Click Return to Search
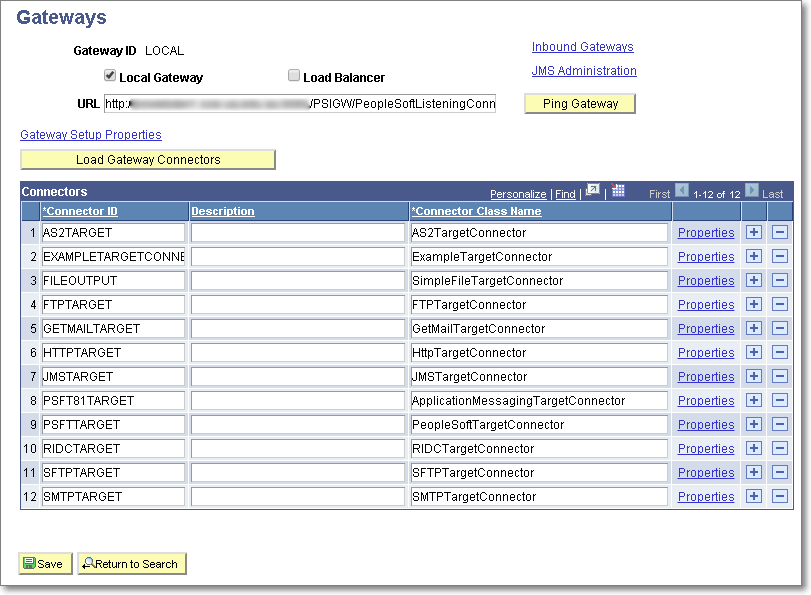The height and width of the screenshot is (595, 811). click(131, 563)
